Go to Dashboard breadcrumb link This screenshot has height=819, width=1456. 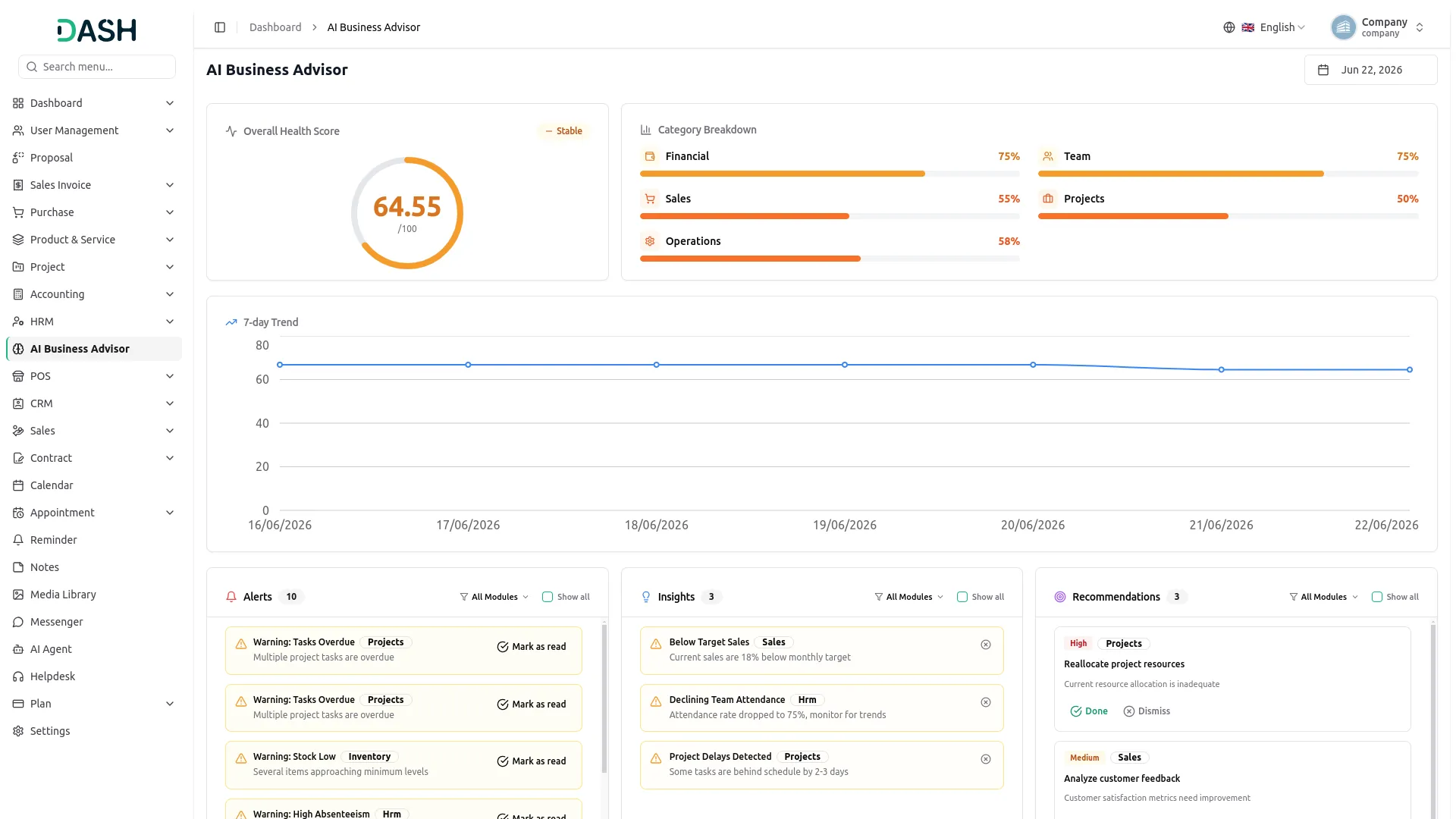click(275, 27)
